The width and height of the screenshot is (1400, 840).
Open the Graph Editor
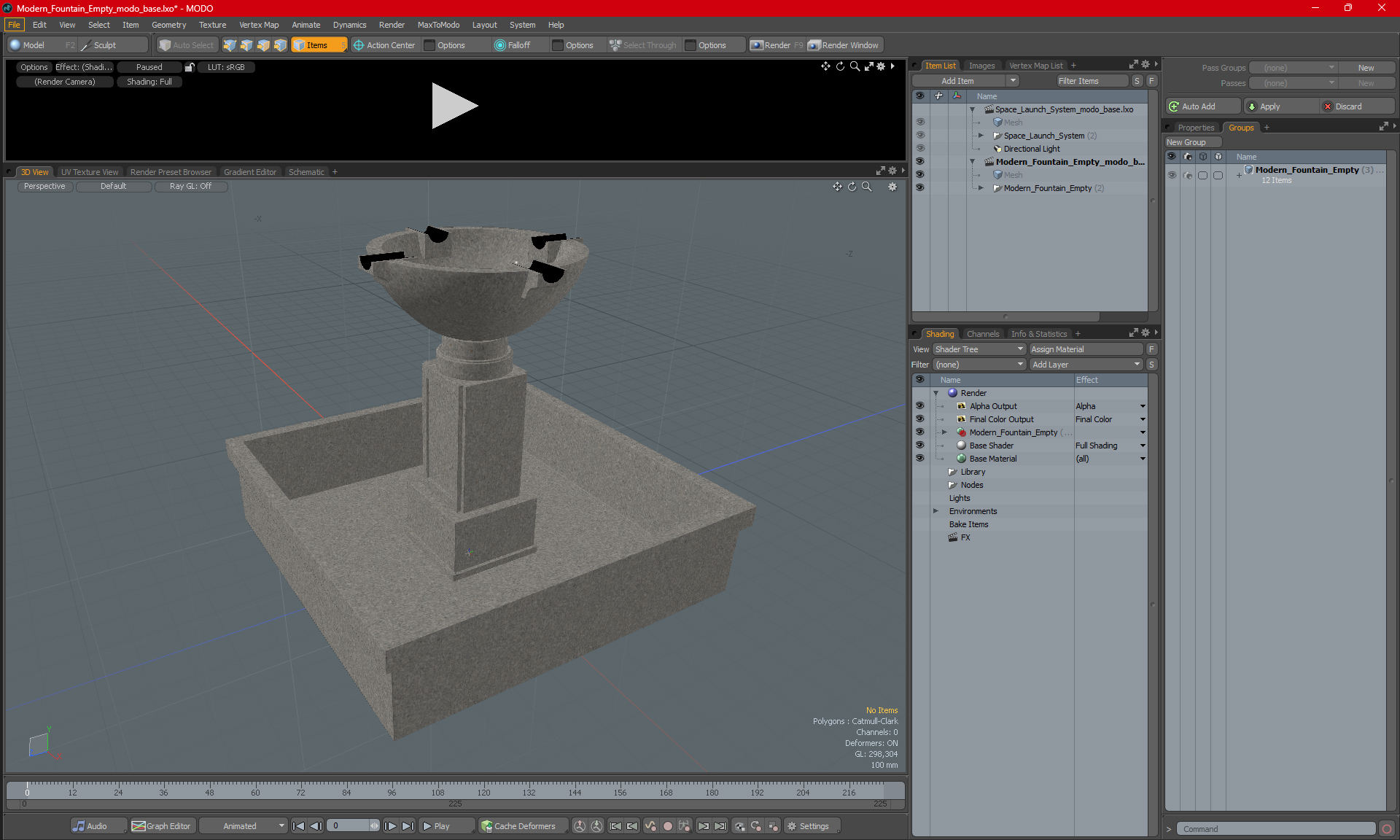(x=162, y=826)
